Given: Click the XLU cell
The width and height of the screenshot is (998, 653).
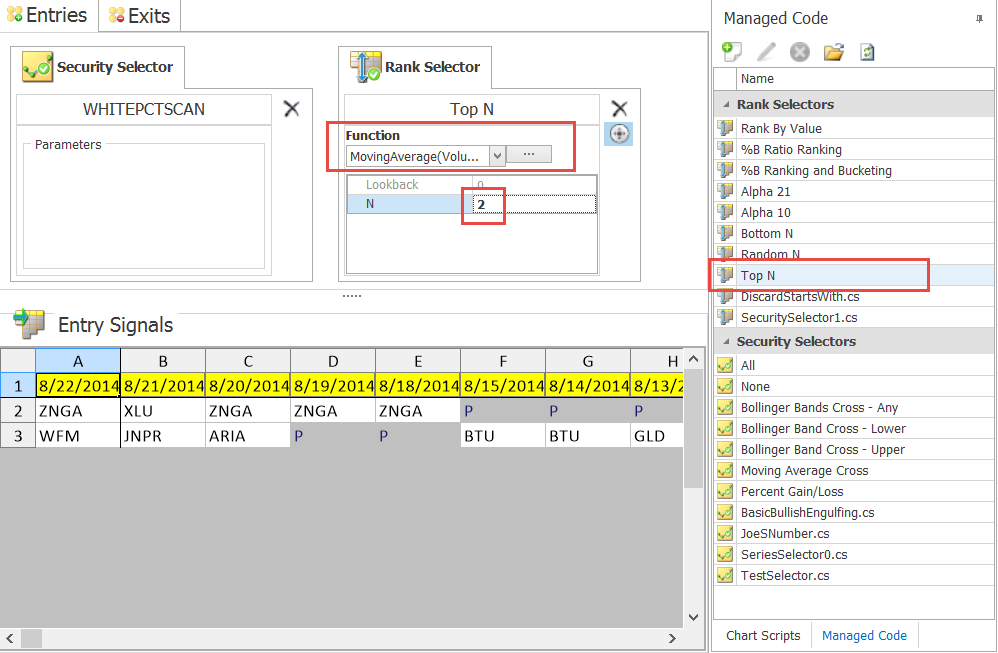Looking at the screenshot, I should point(163,411).
